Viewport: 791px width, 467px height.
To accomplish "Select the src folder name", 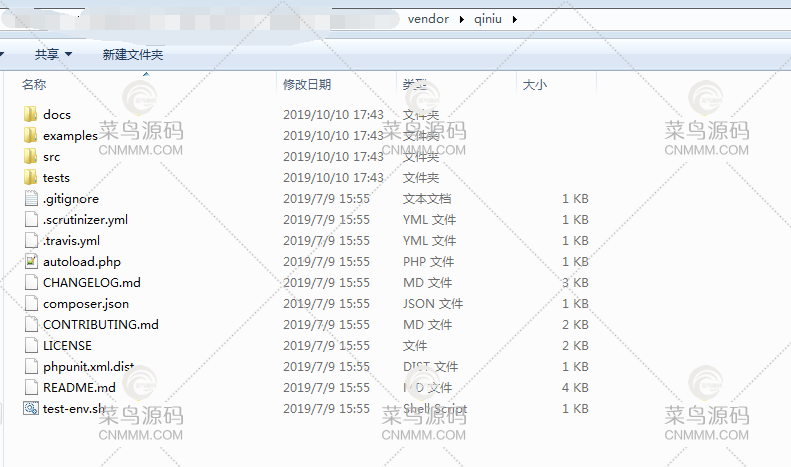I will click(x=51, y=157).
